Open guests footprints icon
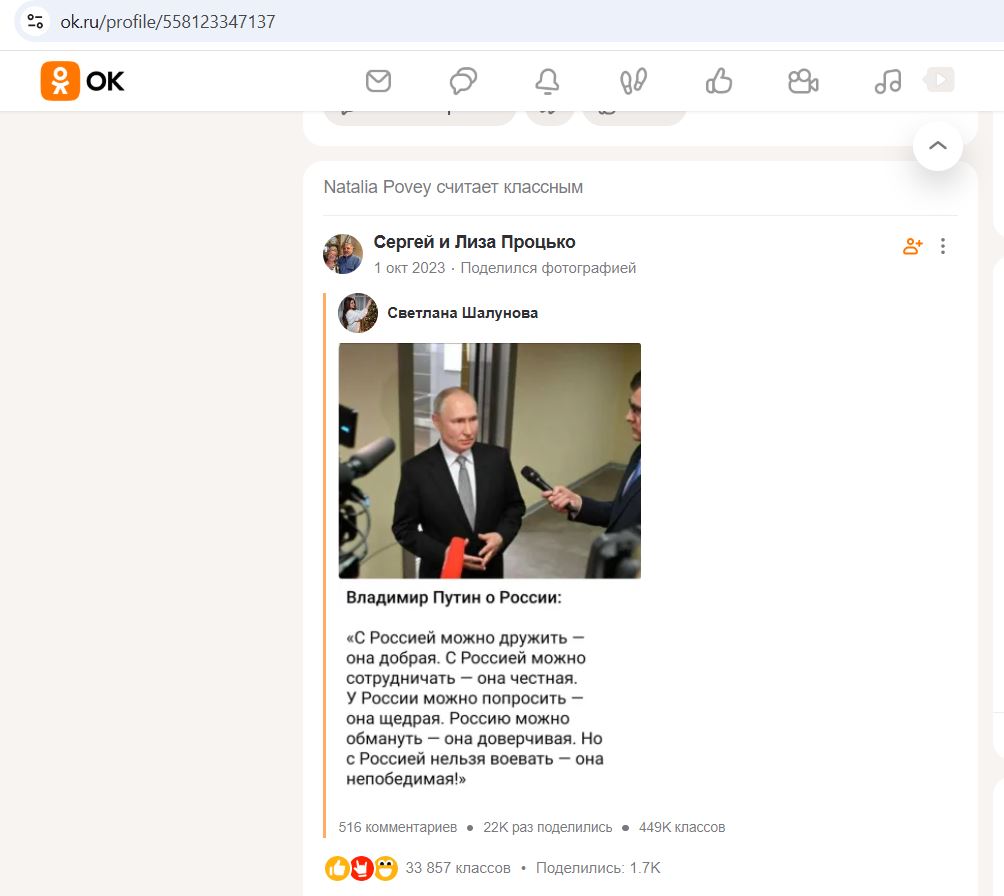Image resolution: width=1004 pixels, height=896 pixels. (633, 81)
